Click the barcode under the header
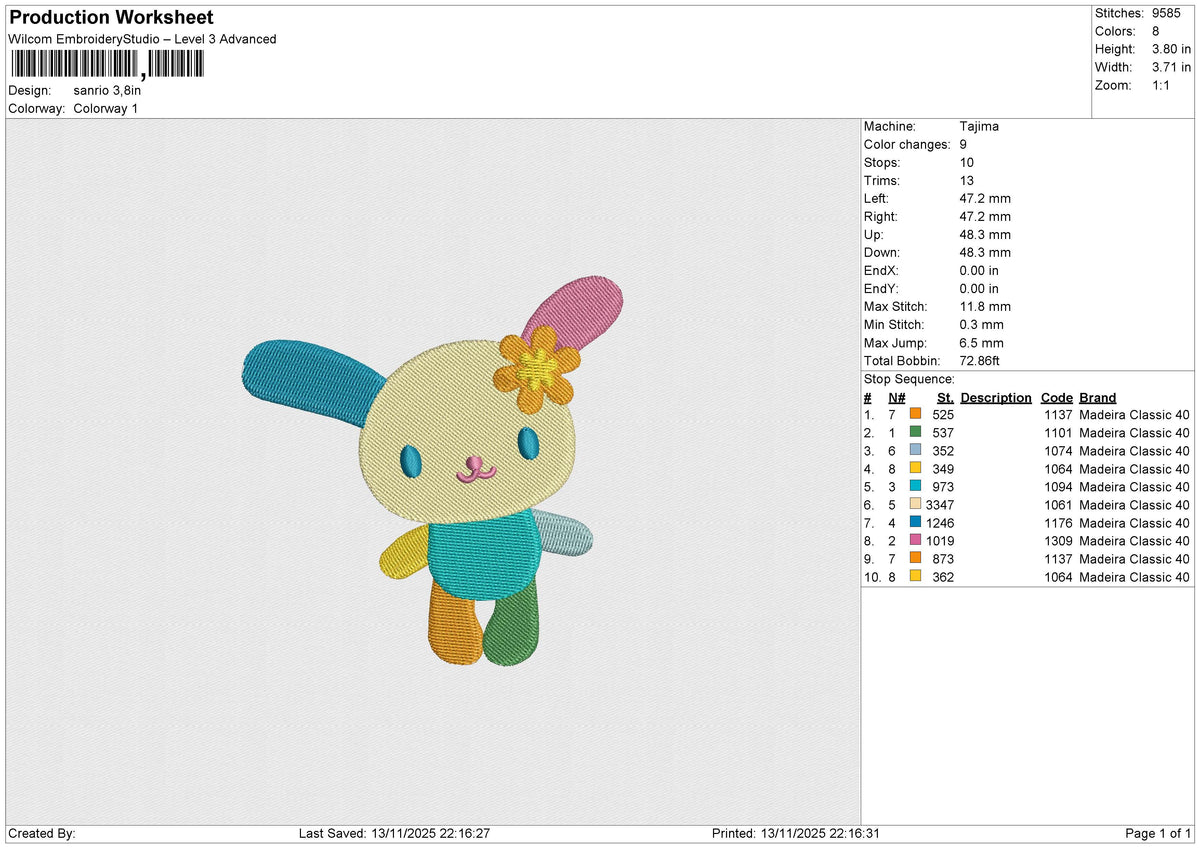 click(107, 66)
